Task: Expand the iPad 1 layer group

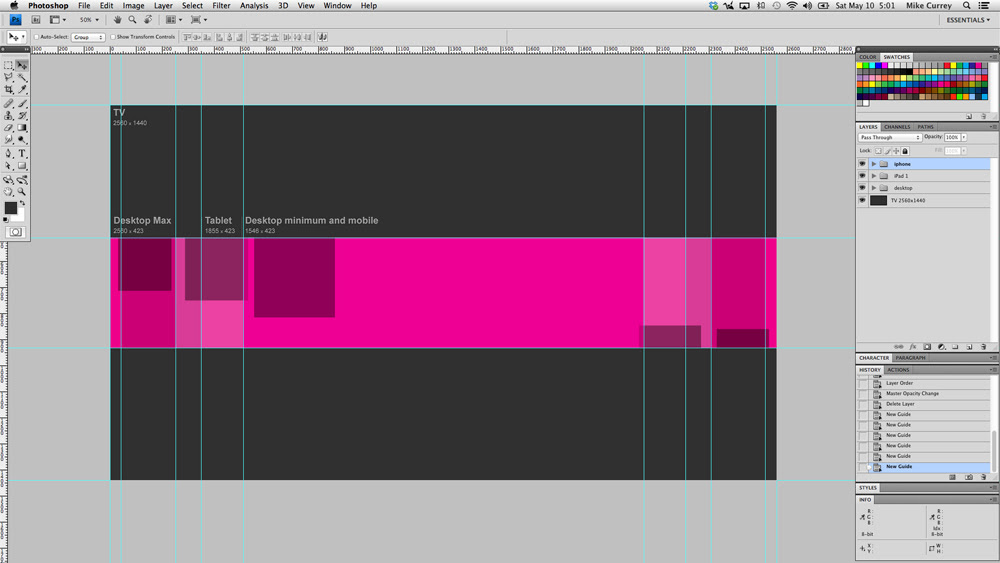Action: click(874, 176)
